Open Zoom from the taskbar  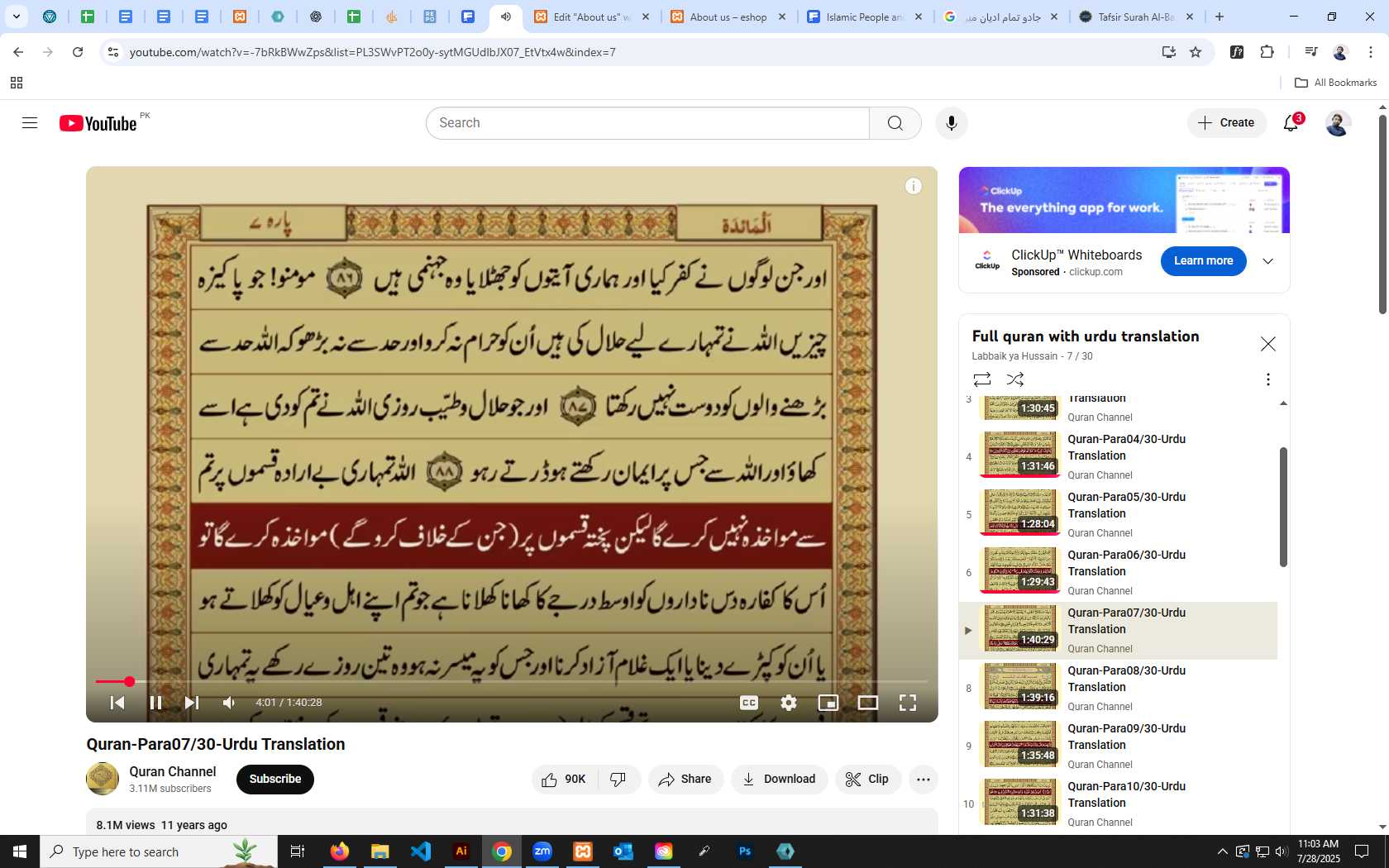coord(542,851)
